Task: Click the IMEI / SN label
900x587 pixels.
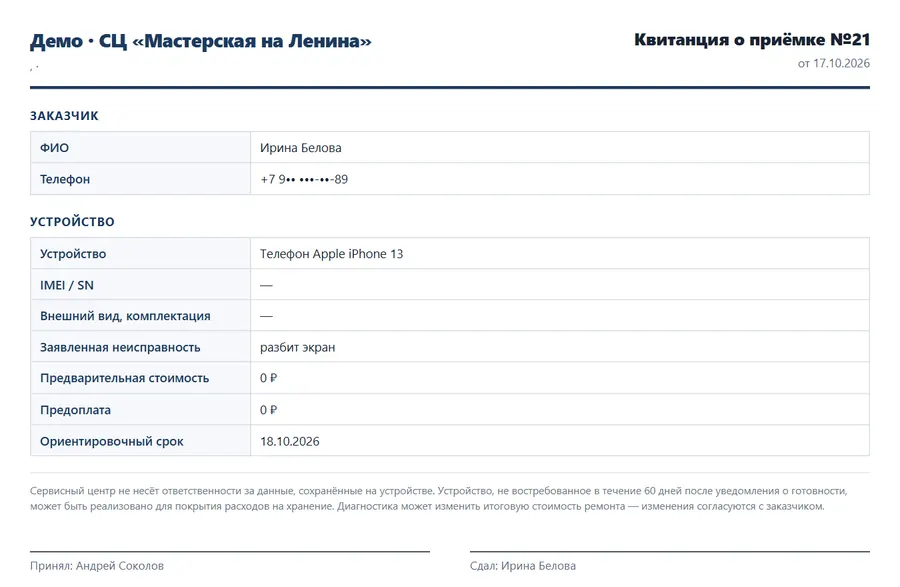Action: point(67,285)
